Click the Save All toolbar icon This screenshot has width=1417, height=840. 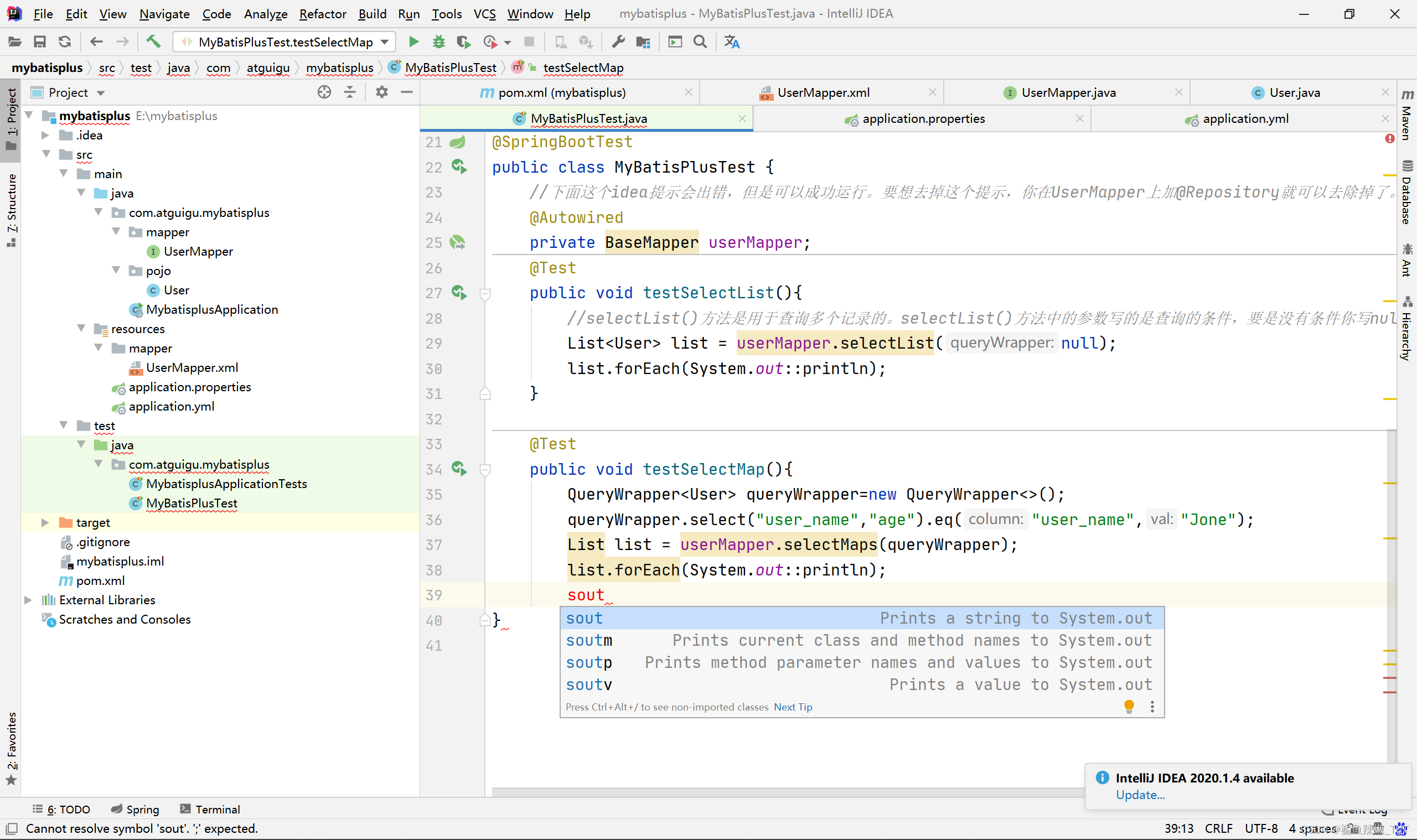coord(40,42)
